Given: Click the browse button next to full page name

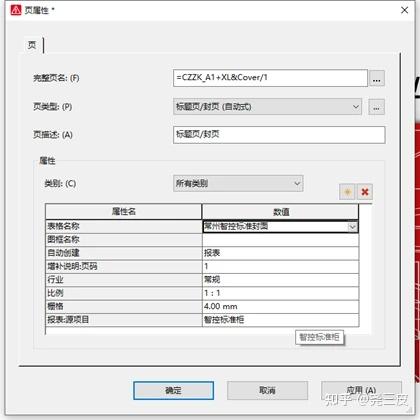Looking at the screenshot, I should point(377,78).
